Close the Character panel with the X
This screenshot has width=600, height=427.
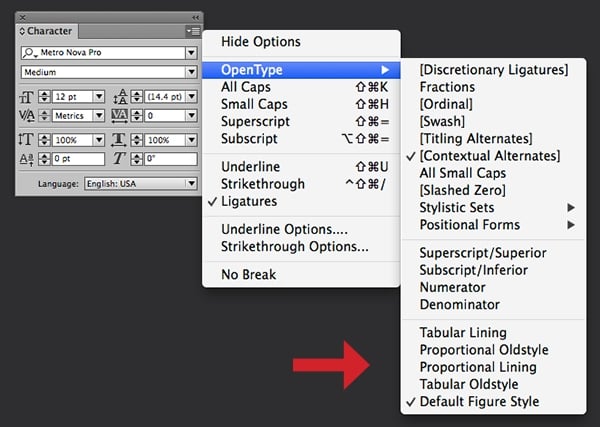pos(22,17)
